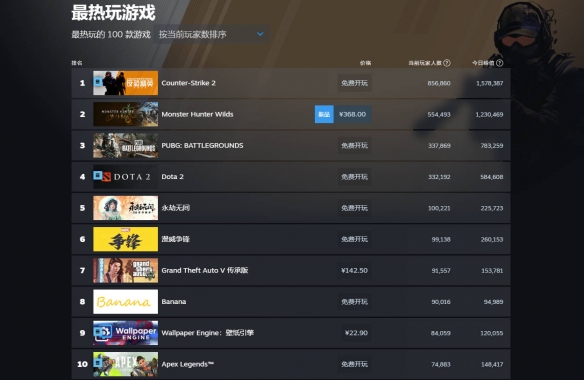Click free-to-play button for Apex Legends
The width and height of the screenshot is (584, 380).
click(355, 364)
